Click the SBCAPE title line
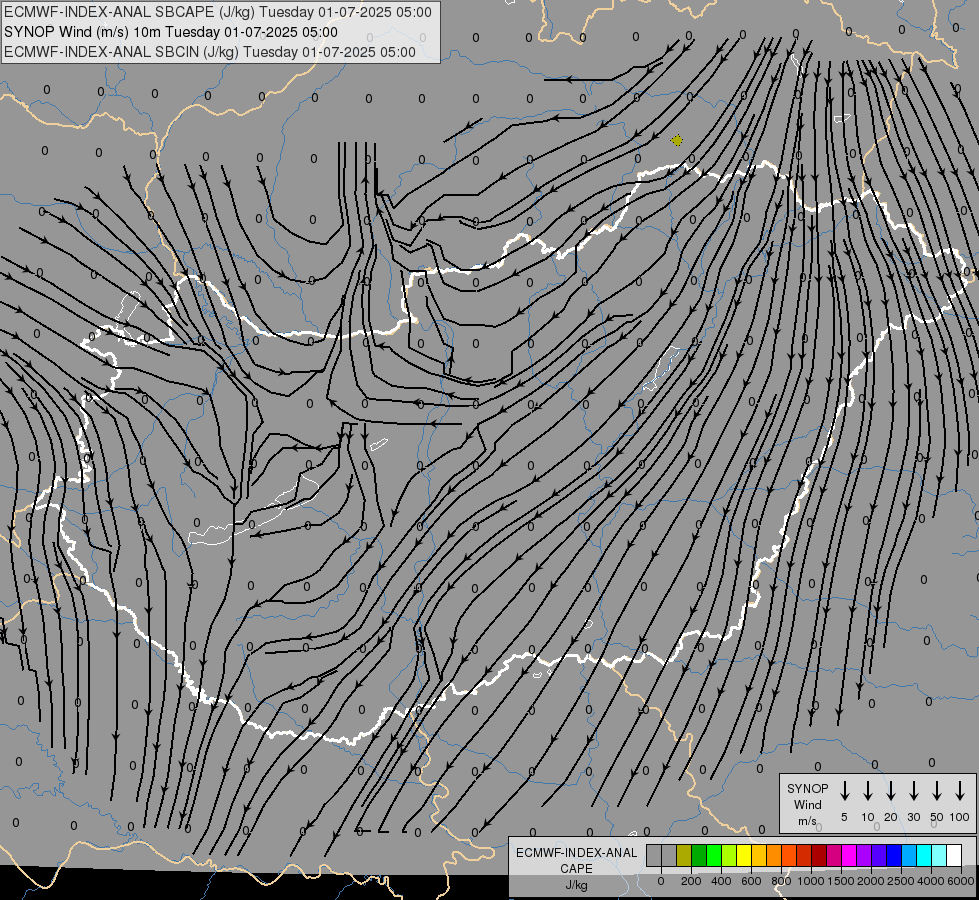 coord(217,12)
